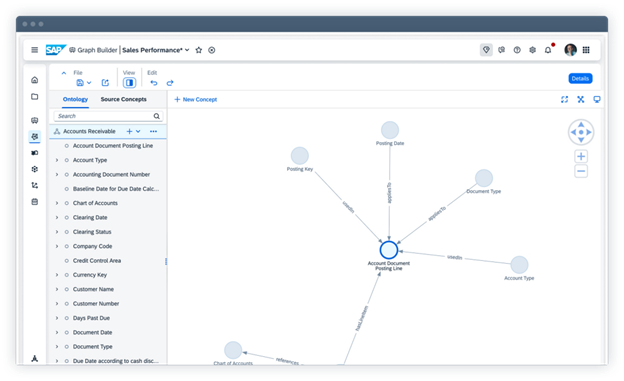Click the export/share icon under File

(x=105, y=83)
